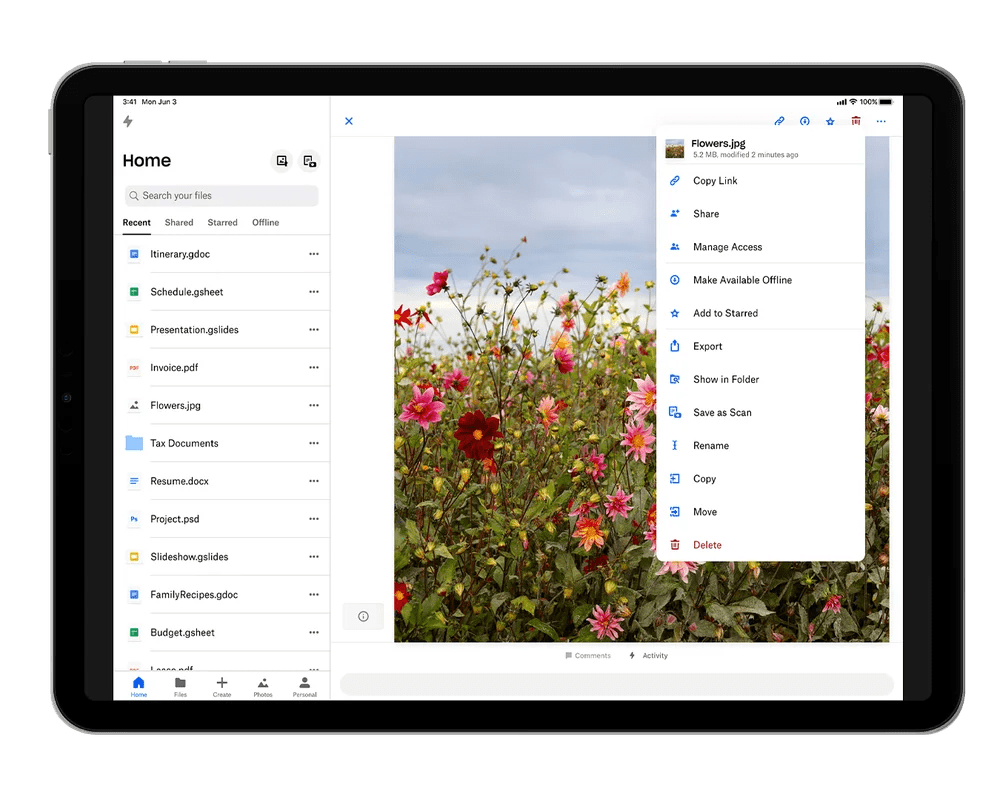Screen dimensions: 1000x800
Task: Select Make Available Offline in the menu
Action: [742, 280]
